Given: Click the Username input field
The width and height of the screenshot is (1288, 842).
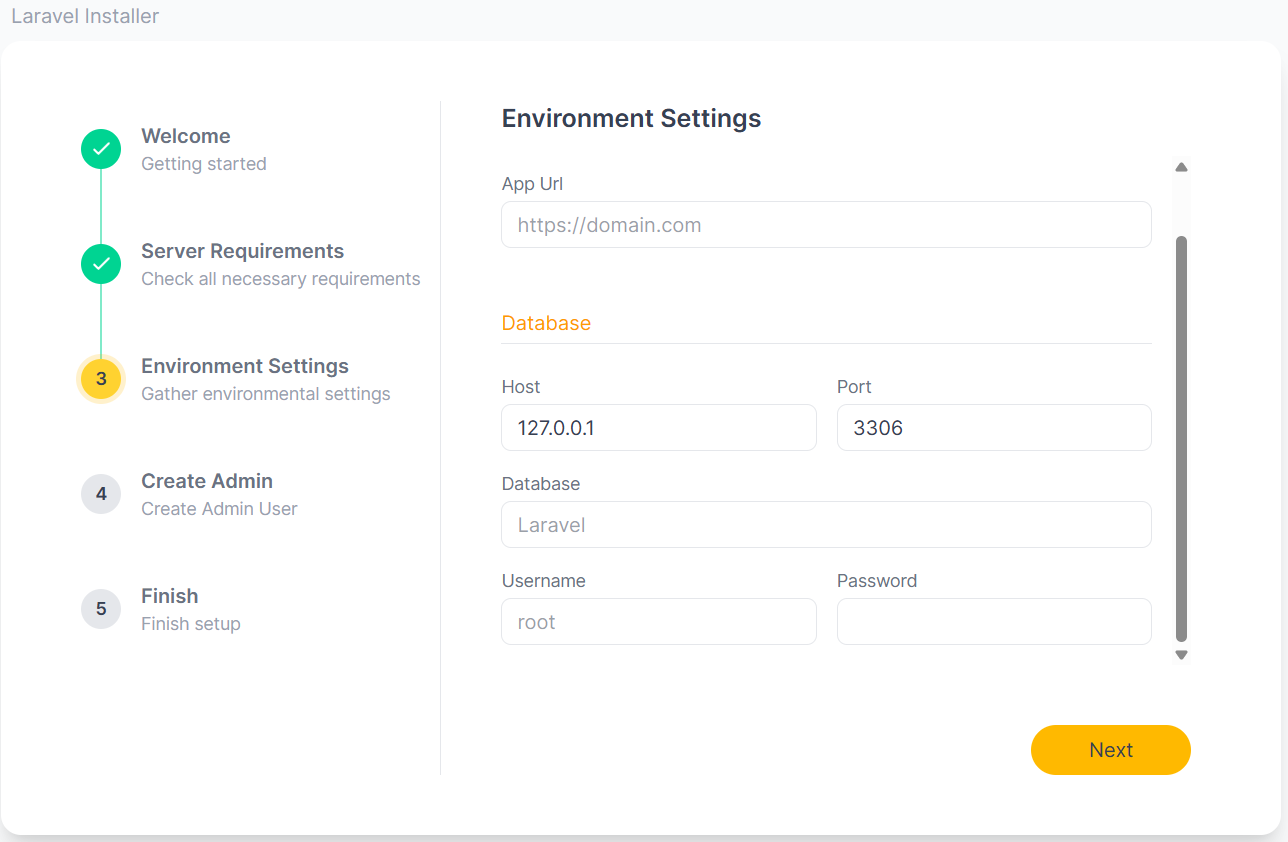Looking at the screenshot, I should point(658,622).
